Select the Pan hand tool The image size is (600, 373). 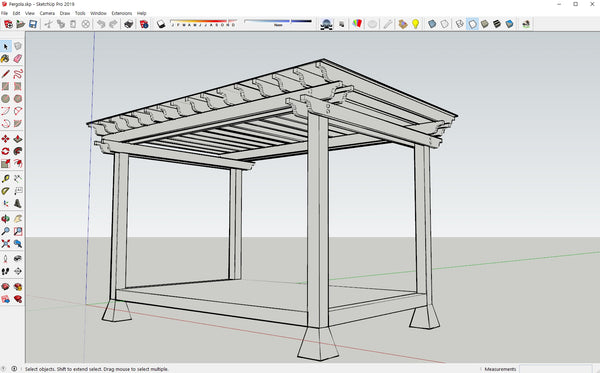point(18,219)
